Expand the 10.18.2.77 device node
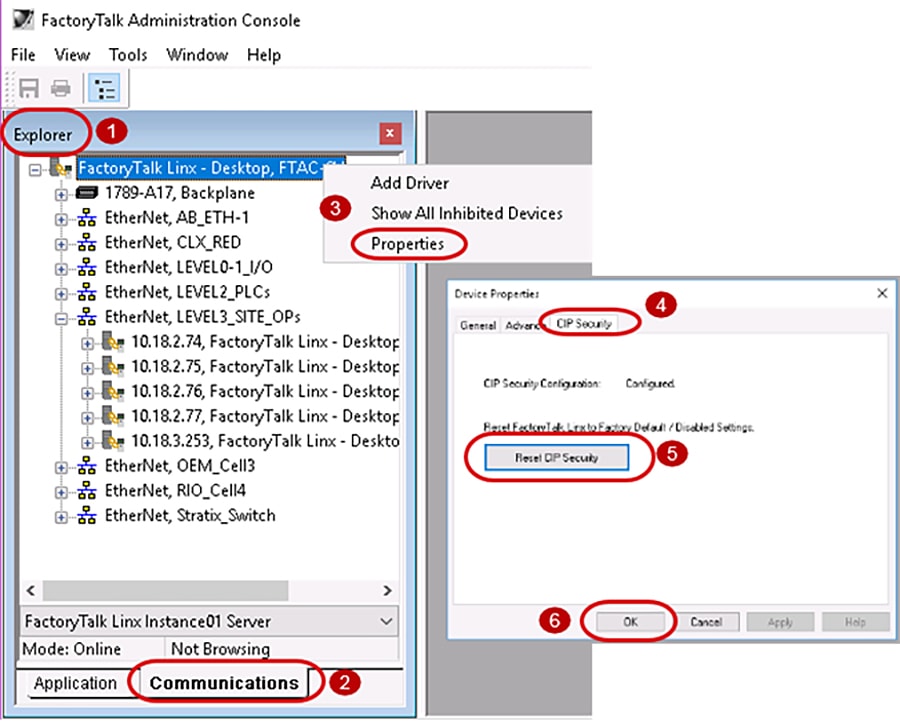Viewport: 900px width, 721px height. tap(87, 418)
